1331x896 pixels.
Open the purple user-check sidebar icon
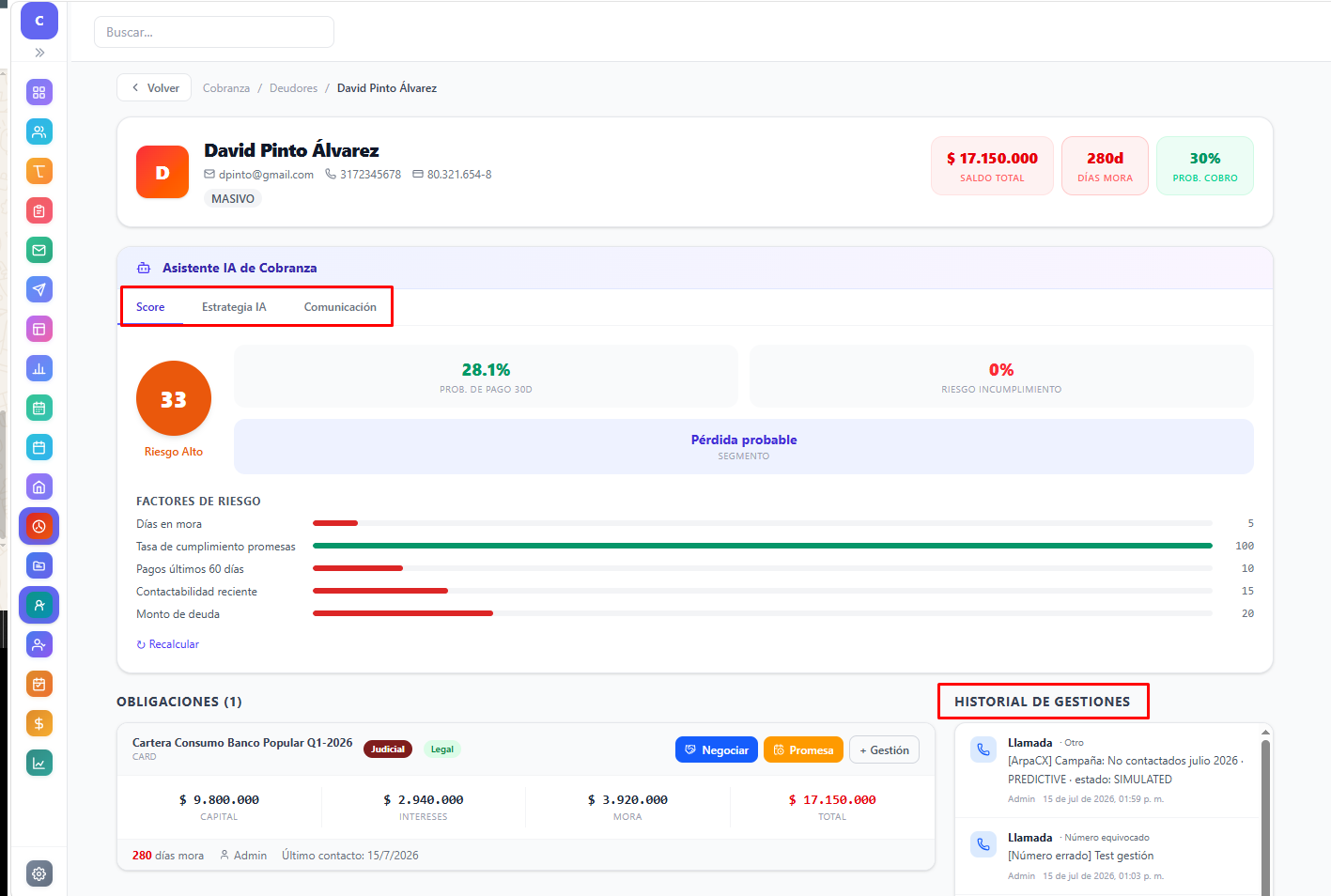39,644
